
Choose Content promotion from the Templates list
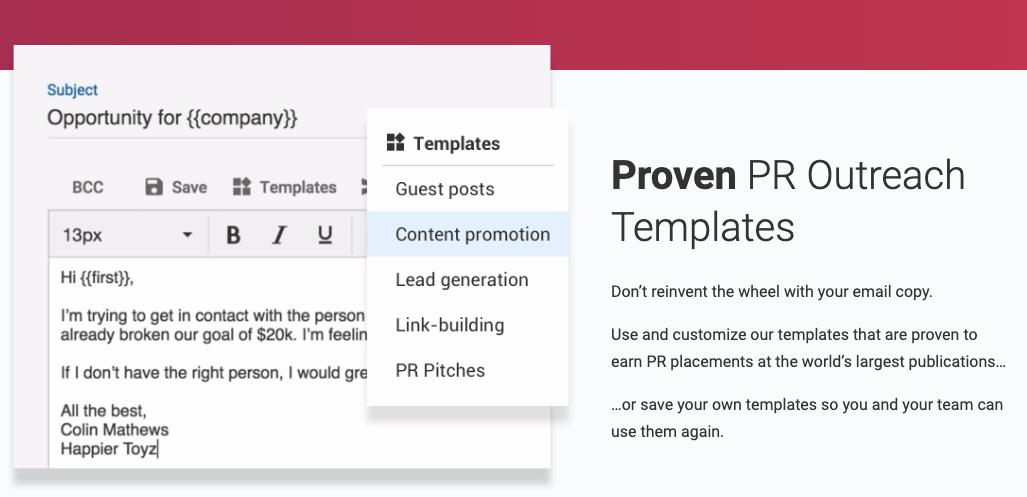coord(468,234)
